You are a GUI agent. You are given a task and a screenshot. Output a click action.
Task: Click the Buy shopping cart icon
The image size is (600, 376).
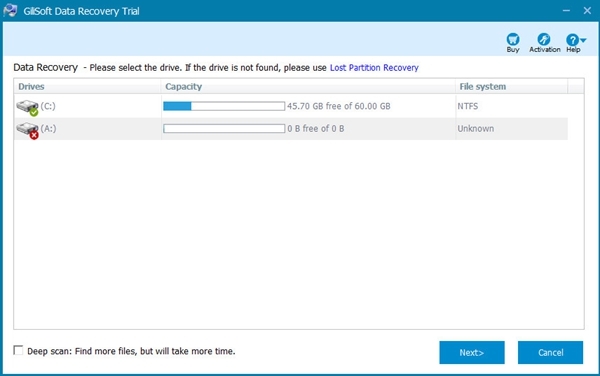tap(513, 39)
